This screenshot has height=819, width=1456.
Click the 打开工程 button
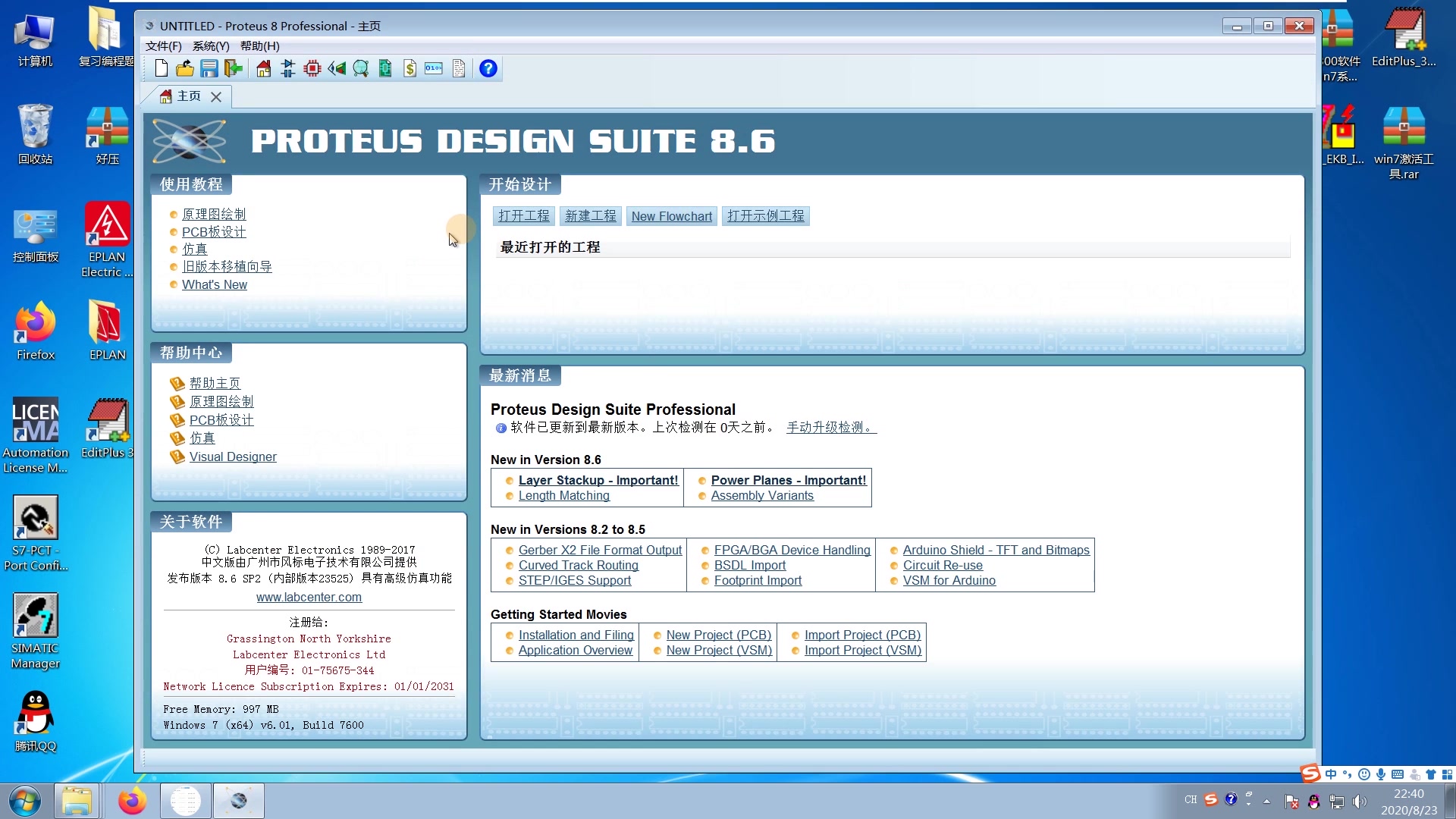(x=524, y=216)
